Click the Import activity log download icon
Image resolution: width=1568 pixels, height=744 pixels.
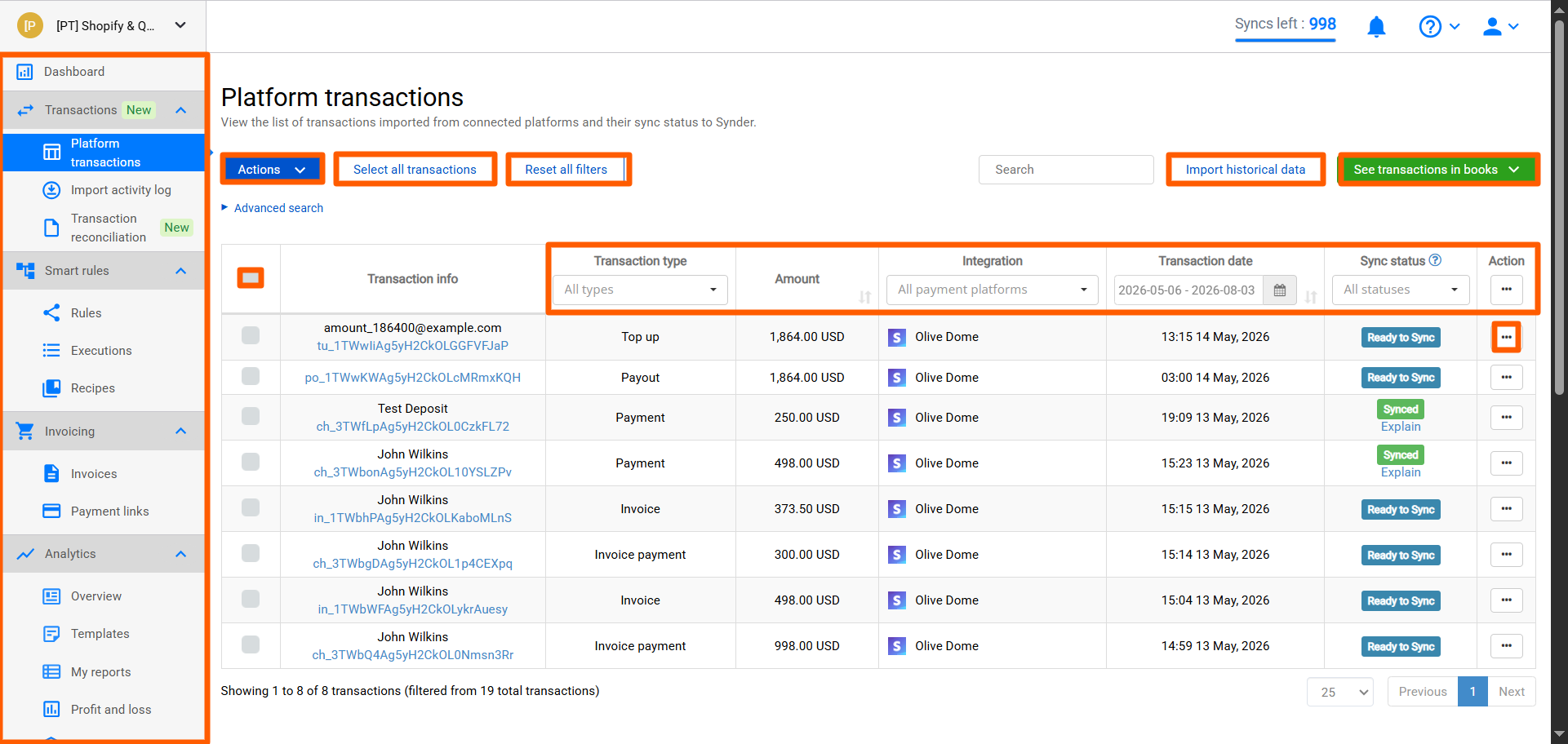click(x=51, y=190)
